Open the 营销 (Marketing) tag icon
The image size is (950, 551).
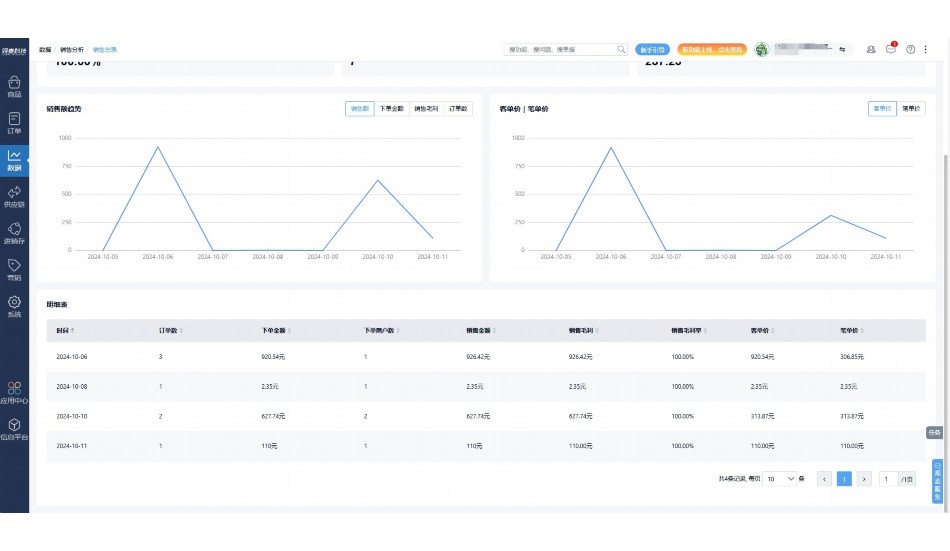tap(14, 269)
